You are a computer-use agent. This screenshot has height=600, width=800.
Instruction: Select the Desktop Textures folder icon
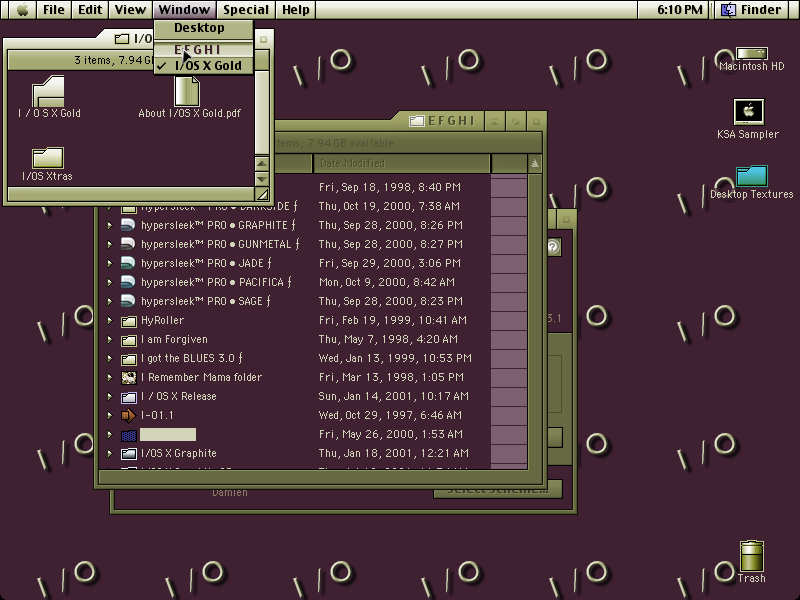coord(752,176)
